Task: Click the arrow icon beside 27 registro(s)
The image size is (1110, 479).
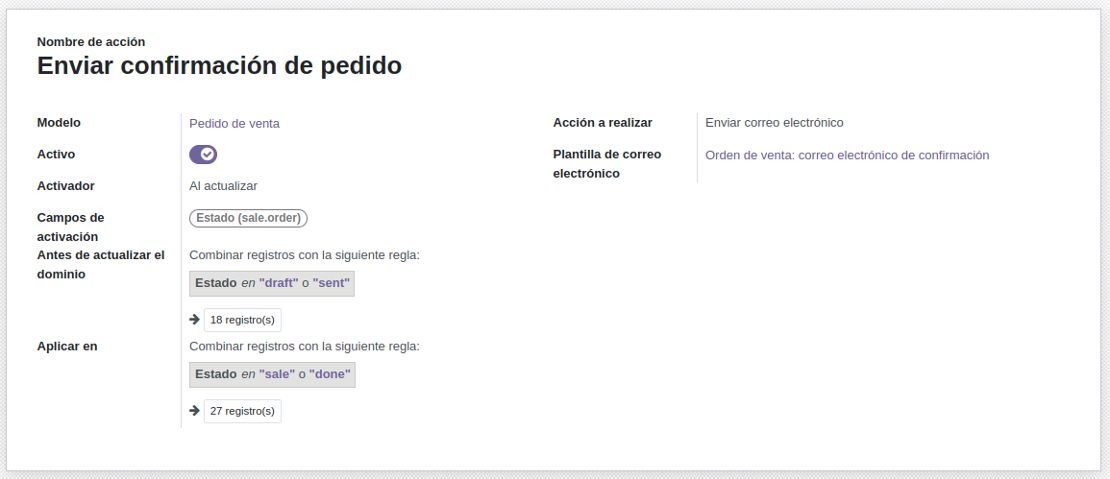Action: [195, 410]
